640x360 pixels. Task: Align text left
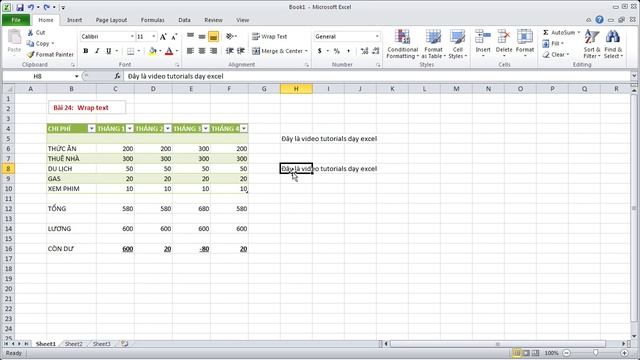pyautogui.click(x=191, y=51)
